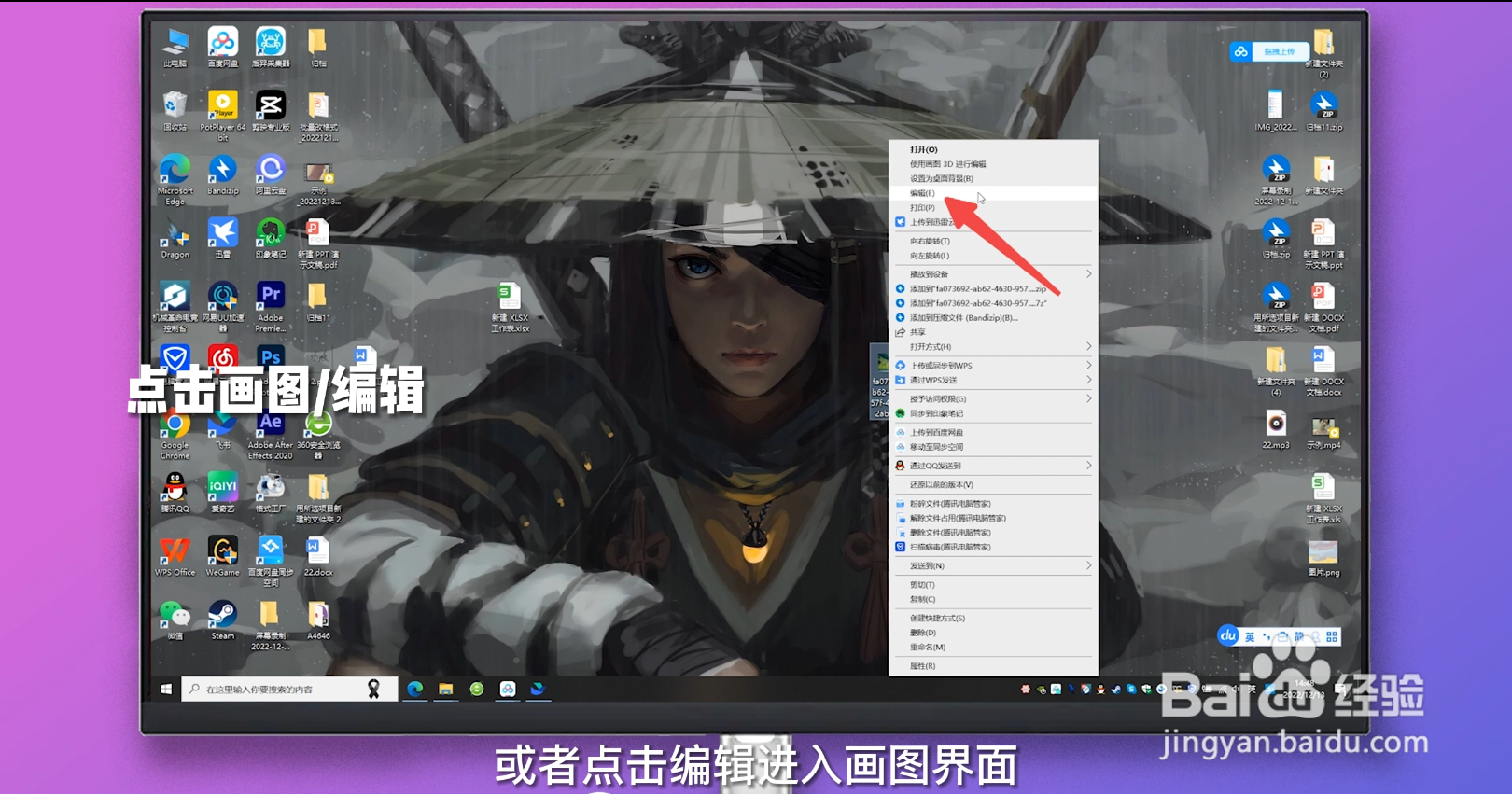Launch Steam from the desktop
Screen dimensions: 1512x794
coord(222,620)
